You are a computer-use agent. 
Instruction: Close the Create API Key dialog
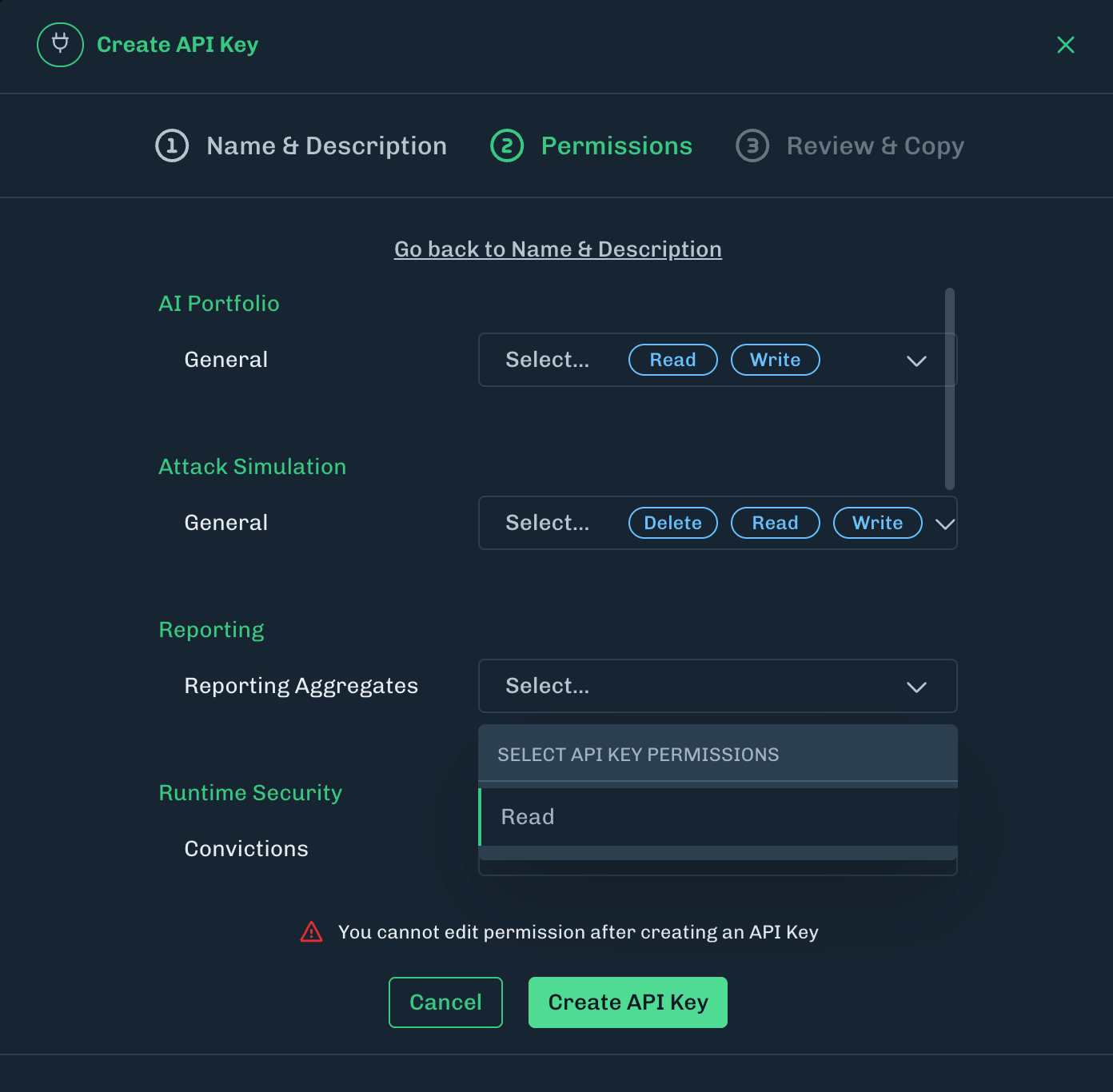[1065, 45]
